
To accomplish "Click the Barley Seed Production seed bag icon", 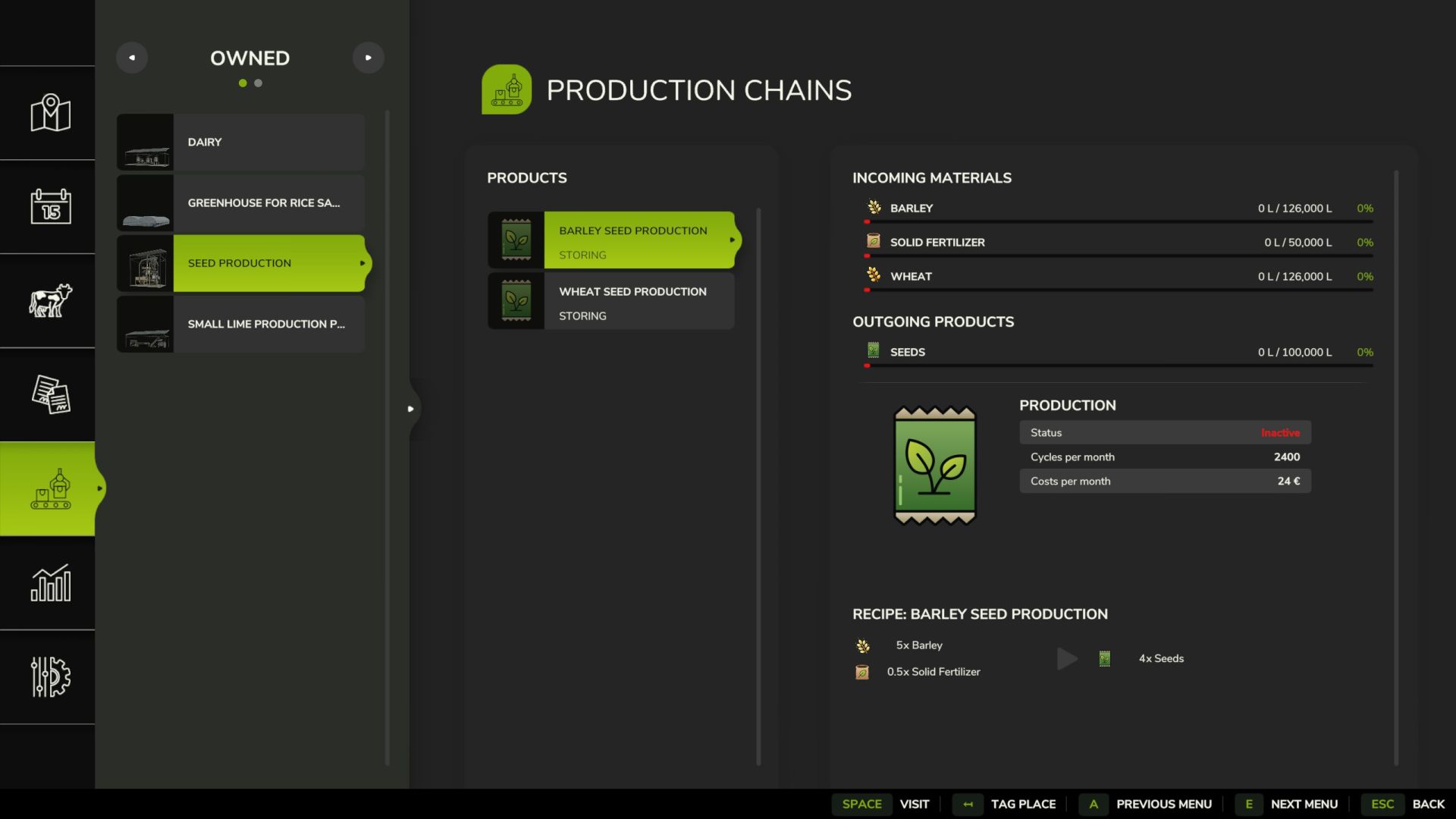I will click(x=516, y=240).
